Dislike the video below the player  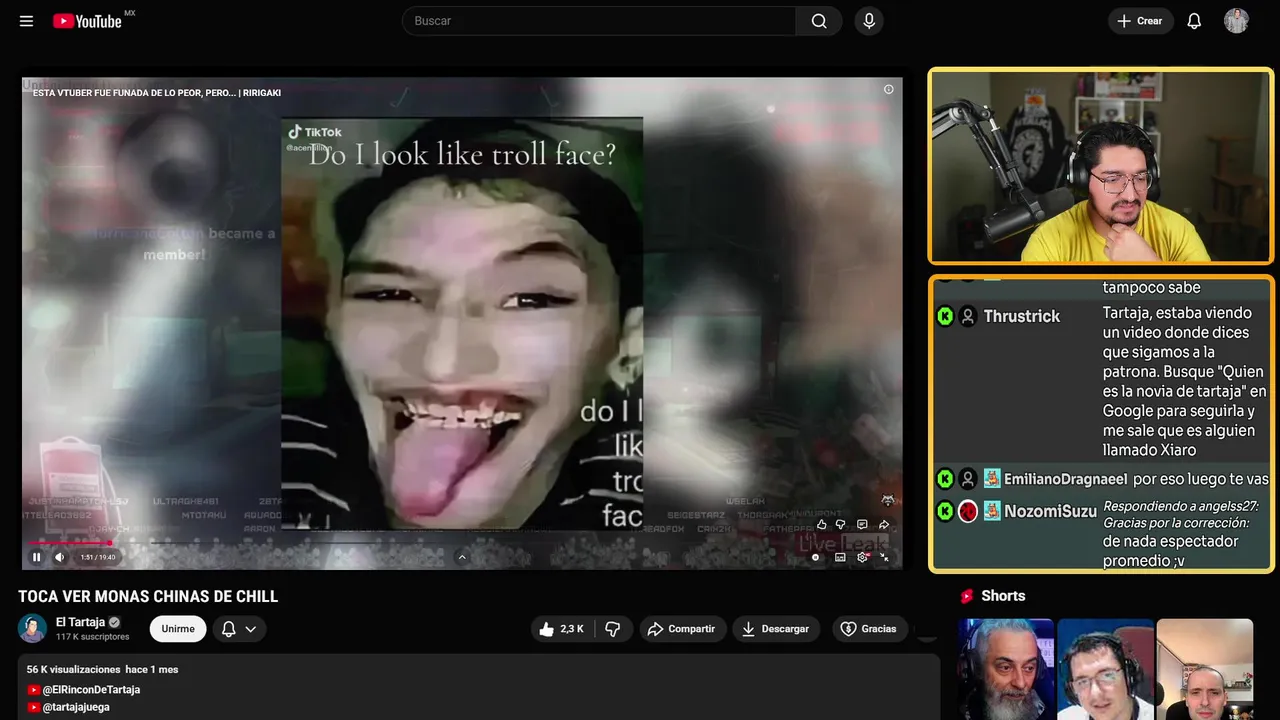click(x=613, y=629)
